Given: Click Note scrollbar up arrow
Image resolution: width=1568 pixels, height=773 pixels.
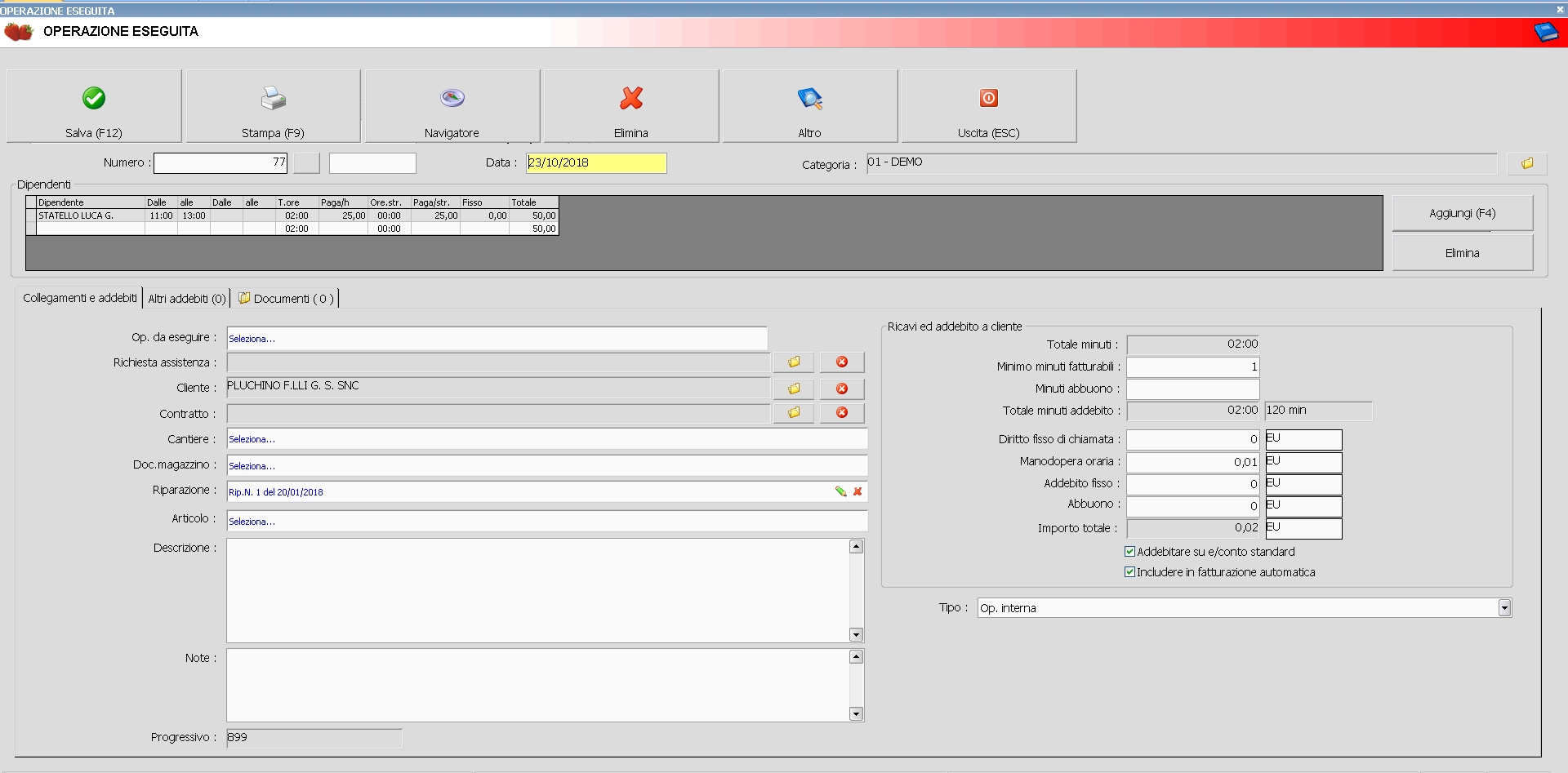Looking at the screenshot, I should pyautogui.click(x=856, y=657).
